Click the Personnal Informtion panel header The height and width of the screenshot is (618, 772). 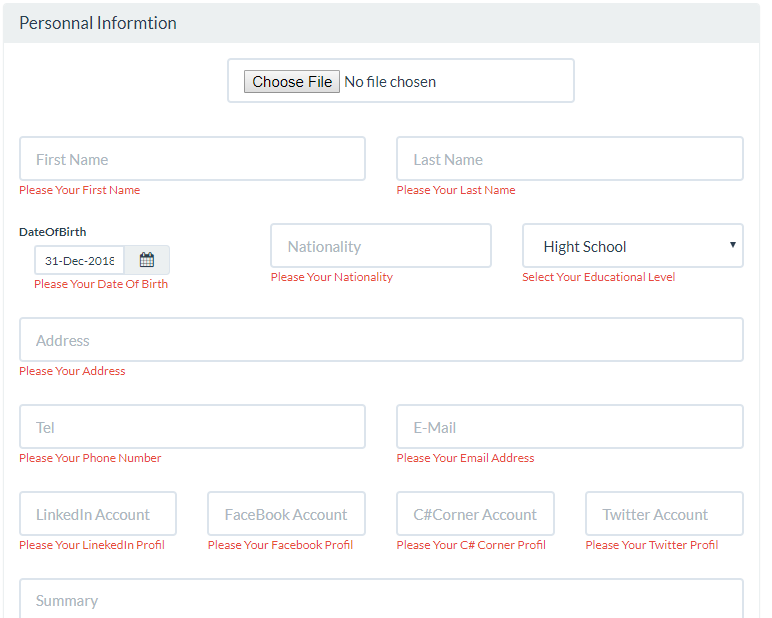click(381, 23)
